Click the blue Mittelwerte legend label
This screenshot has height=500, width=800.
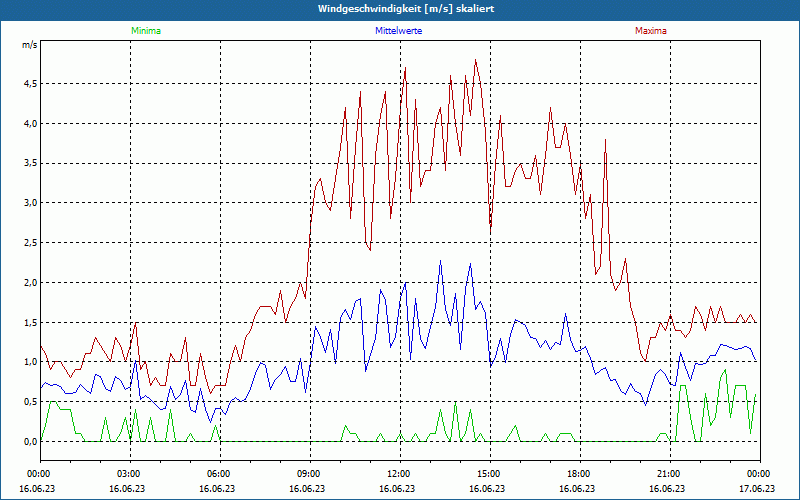pos(398,31)
